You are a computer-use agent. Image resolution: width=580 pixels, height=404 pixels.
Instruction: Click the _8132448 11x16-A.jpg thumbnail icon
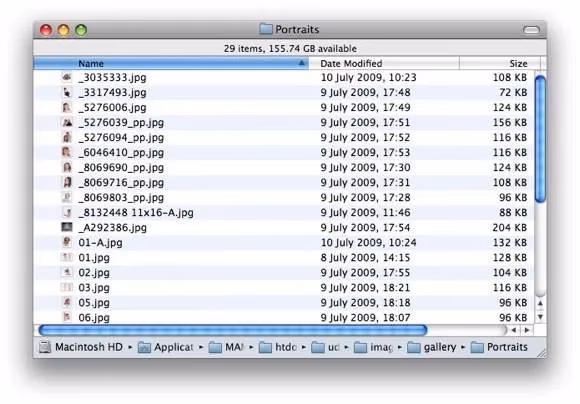(67, 212)
